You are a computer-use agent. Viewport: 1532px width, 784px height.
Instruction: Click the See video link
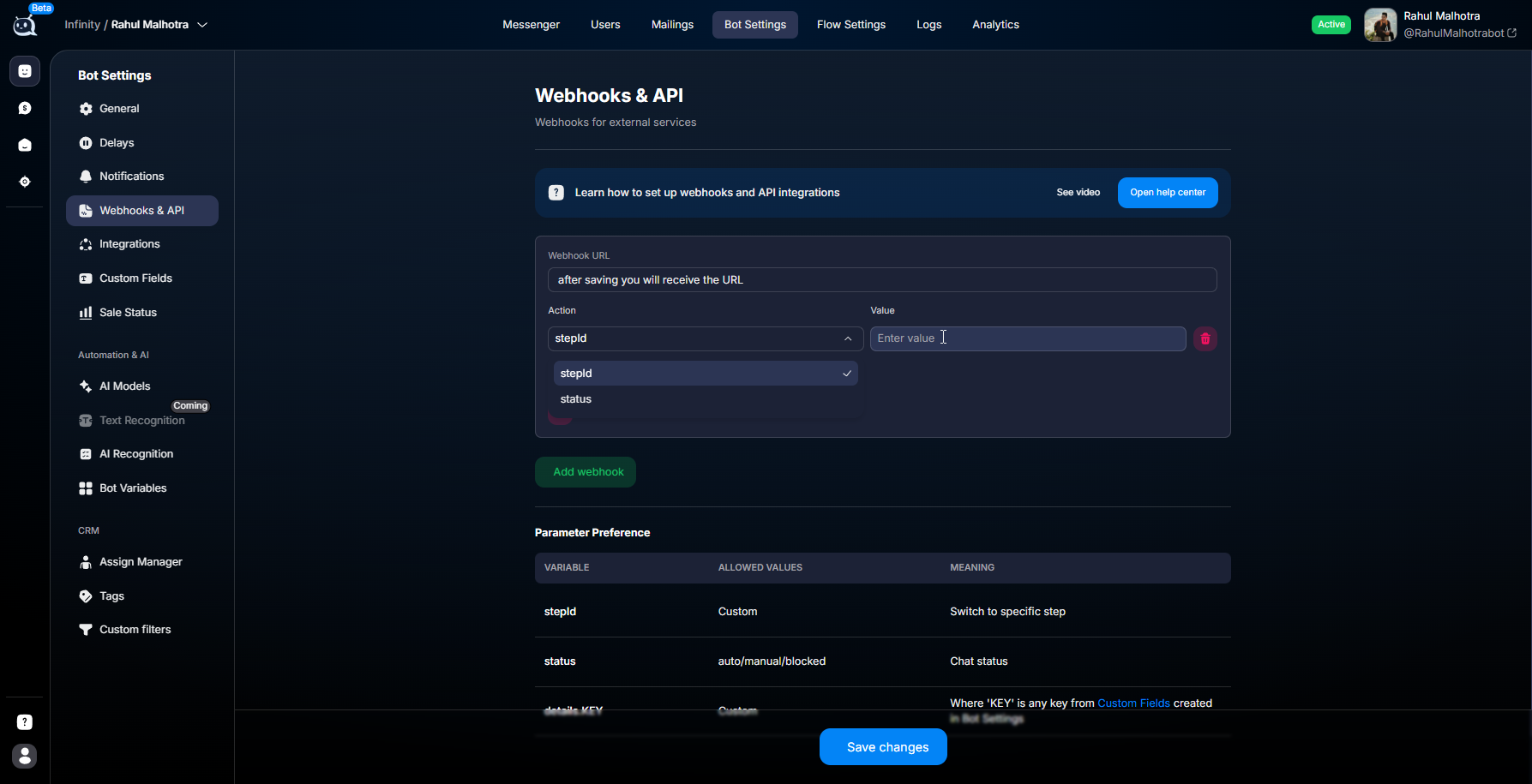coord(1078,193)
